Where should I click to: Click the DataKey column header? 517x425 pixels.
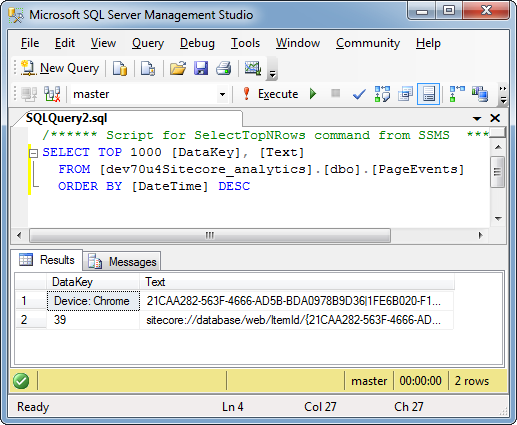[93, 282]
